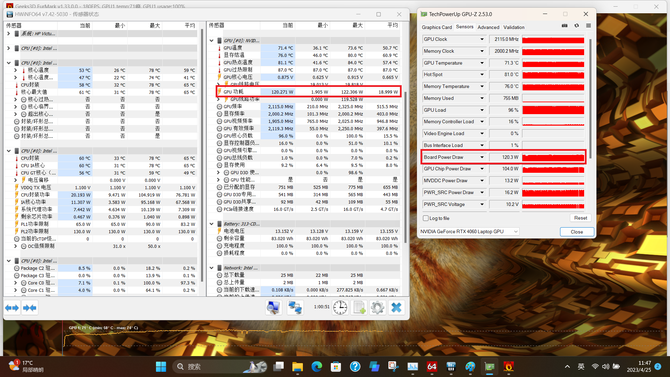Viewport: 670px width, 377px height.
Task: Click Memory Used 755 MB value
Action: 504,98
